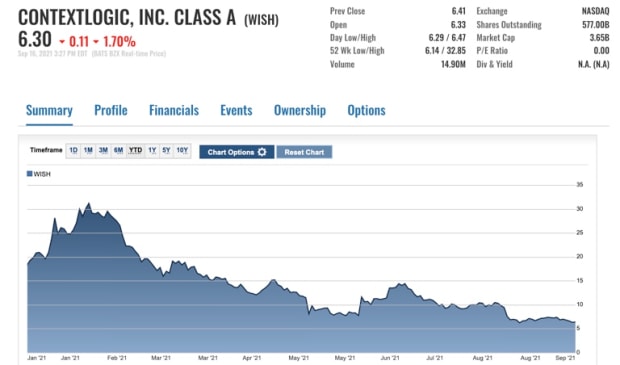Image resolution: width=620 pixels, height=365 pixels.
Task: Switch to the Profile tab
Action: [x=111, y=110]
